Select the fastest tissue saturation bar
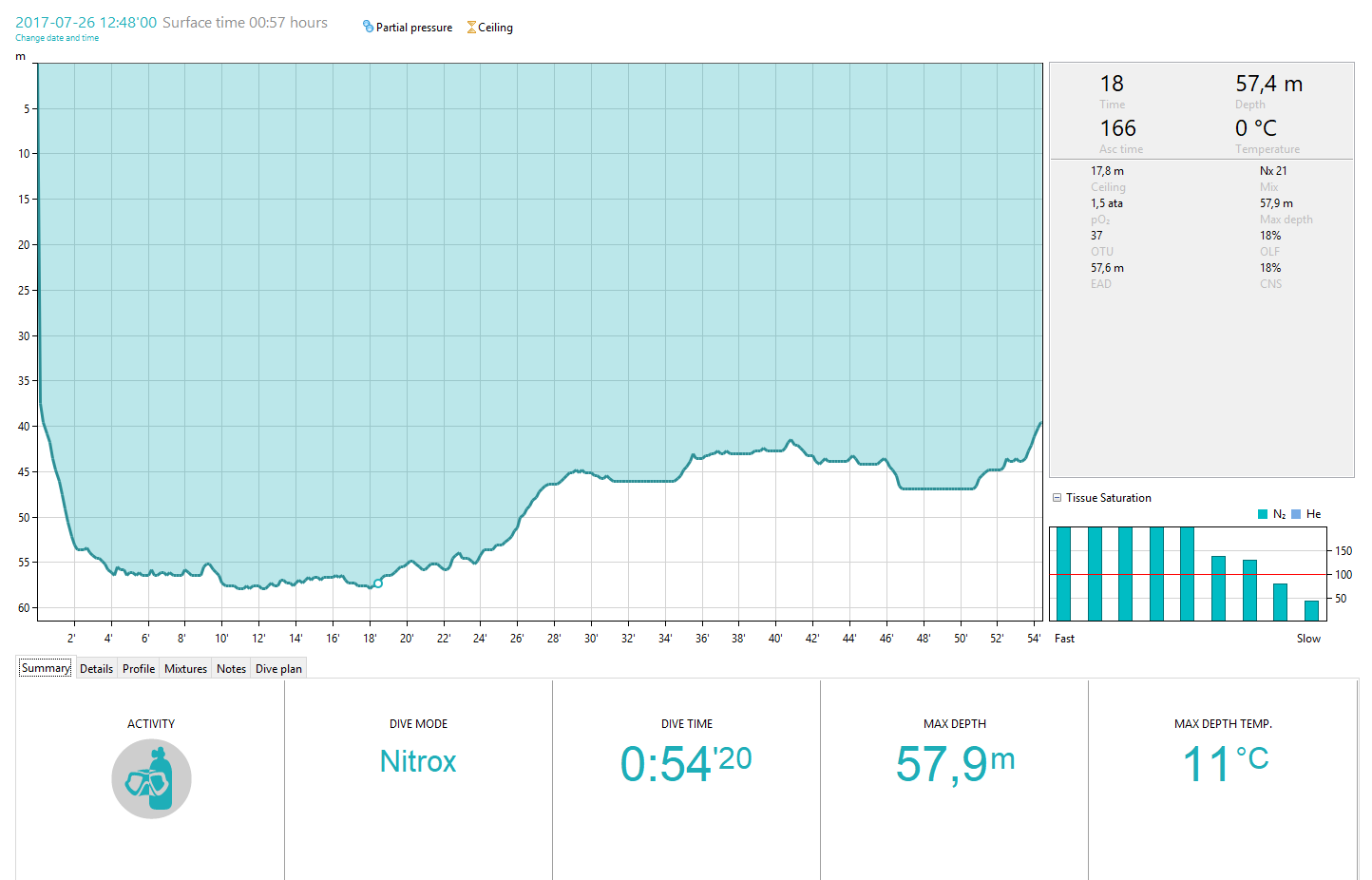This screenshot has height=880, width=1372. click(x=1063, y=574)
